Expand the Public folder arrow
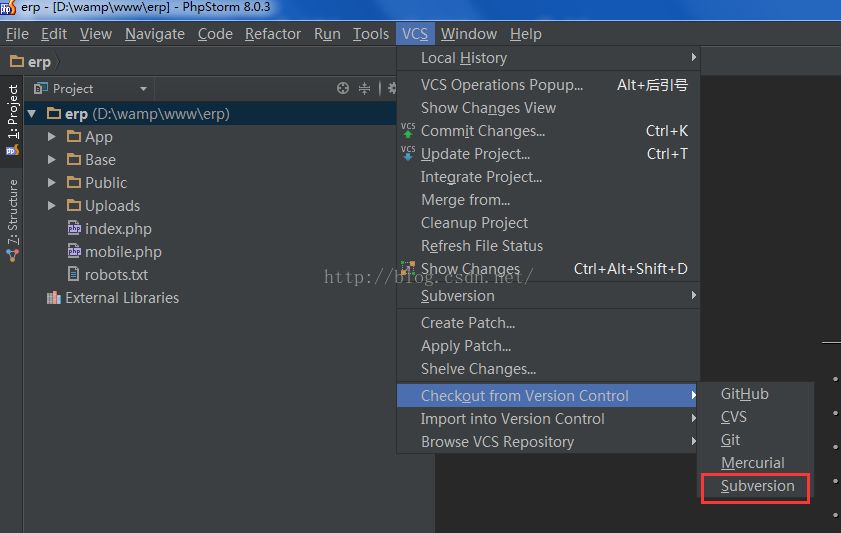841x533 pixels. point(52,183)
